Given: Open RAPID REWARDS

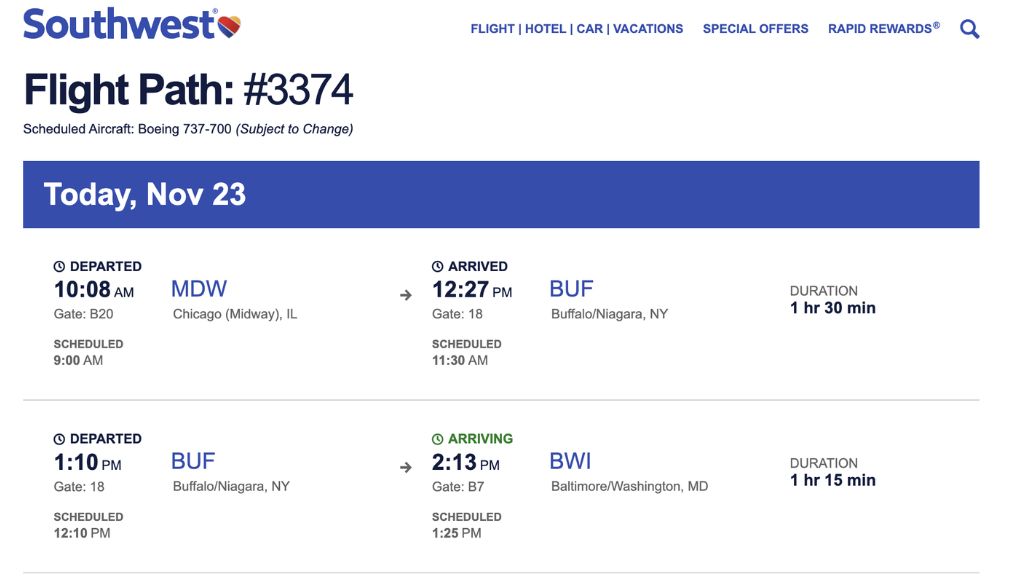Looking at the screenshot, I should (880, 28).
